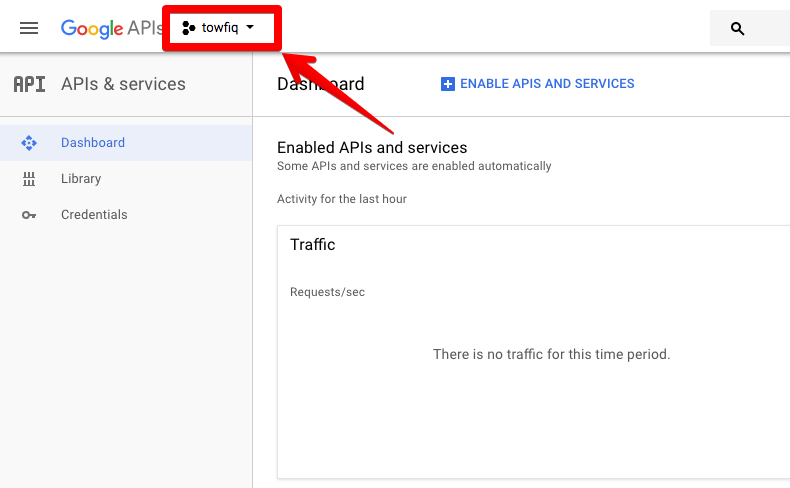Screen dimensions: 790x488
Task: Expand the caret arrow next to towfiq
Action: [x=250, y=28]
